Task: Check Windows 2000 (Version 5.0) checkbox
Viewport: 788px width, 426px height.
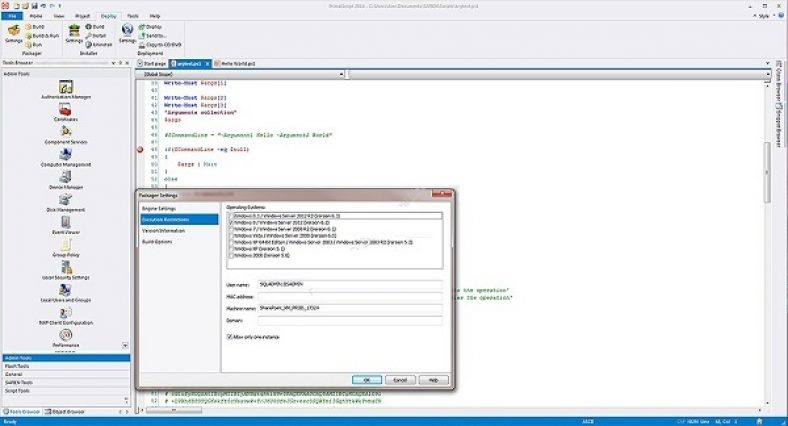Action: click(x=231, y=255)
